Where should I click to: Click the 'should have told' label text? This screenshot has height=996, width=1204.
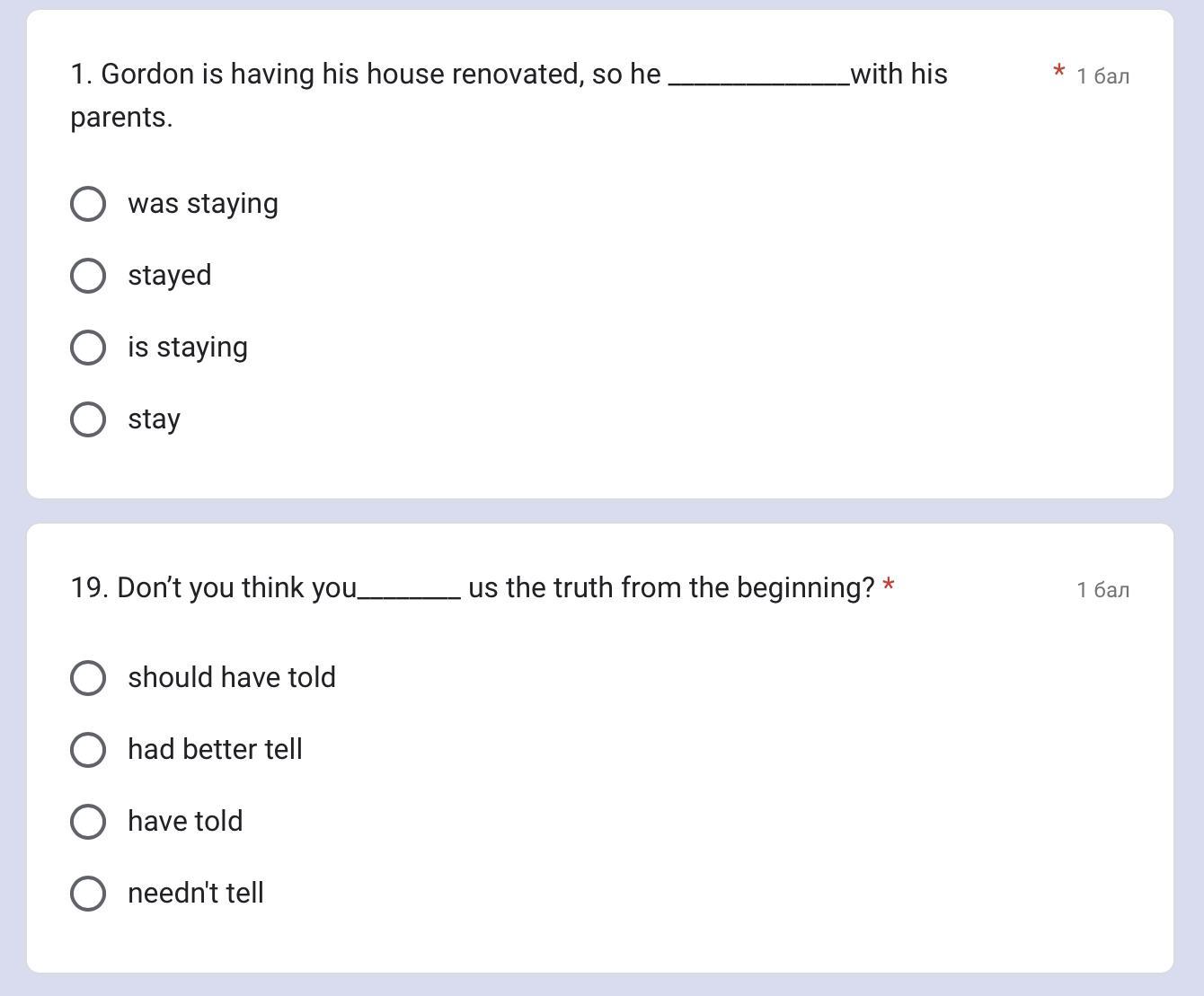click(x=231, y=678)
